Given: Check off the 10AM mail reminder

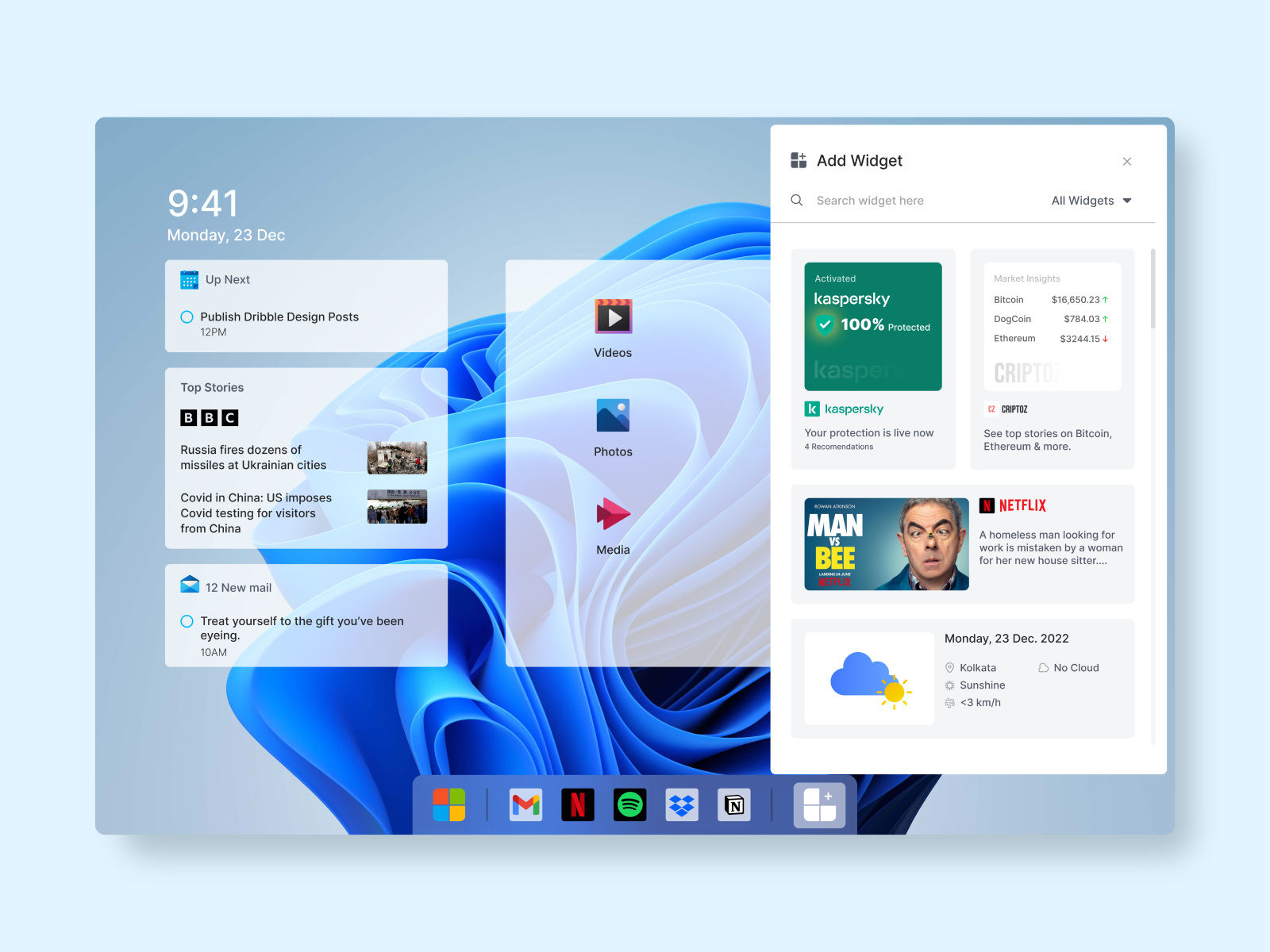Looking at the screenshot, I should click(x=187, y=621).
